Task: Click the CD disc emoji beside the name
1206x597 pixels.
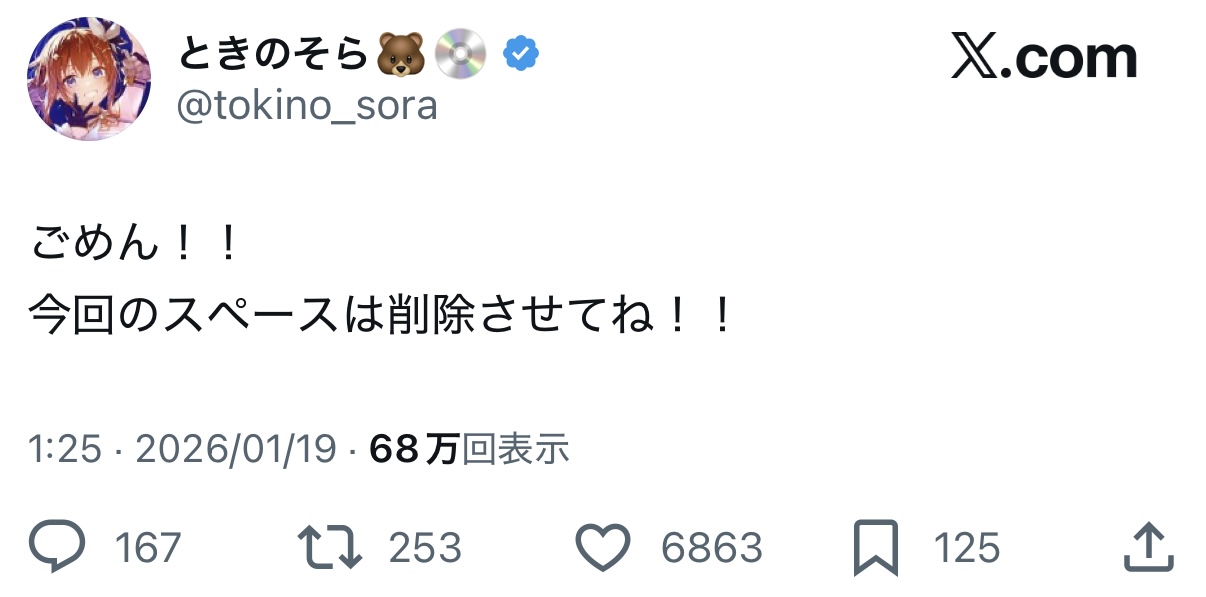Action: pyautogui.click(x=460, y=54)
